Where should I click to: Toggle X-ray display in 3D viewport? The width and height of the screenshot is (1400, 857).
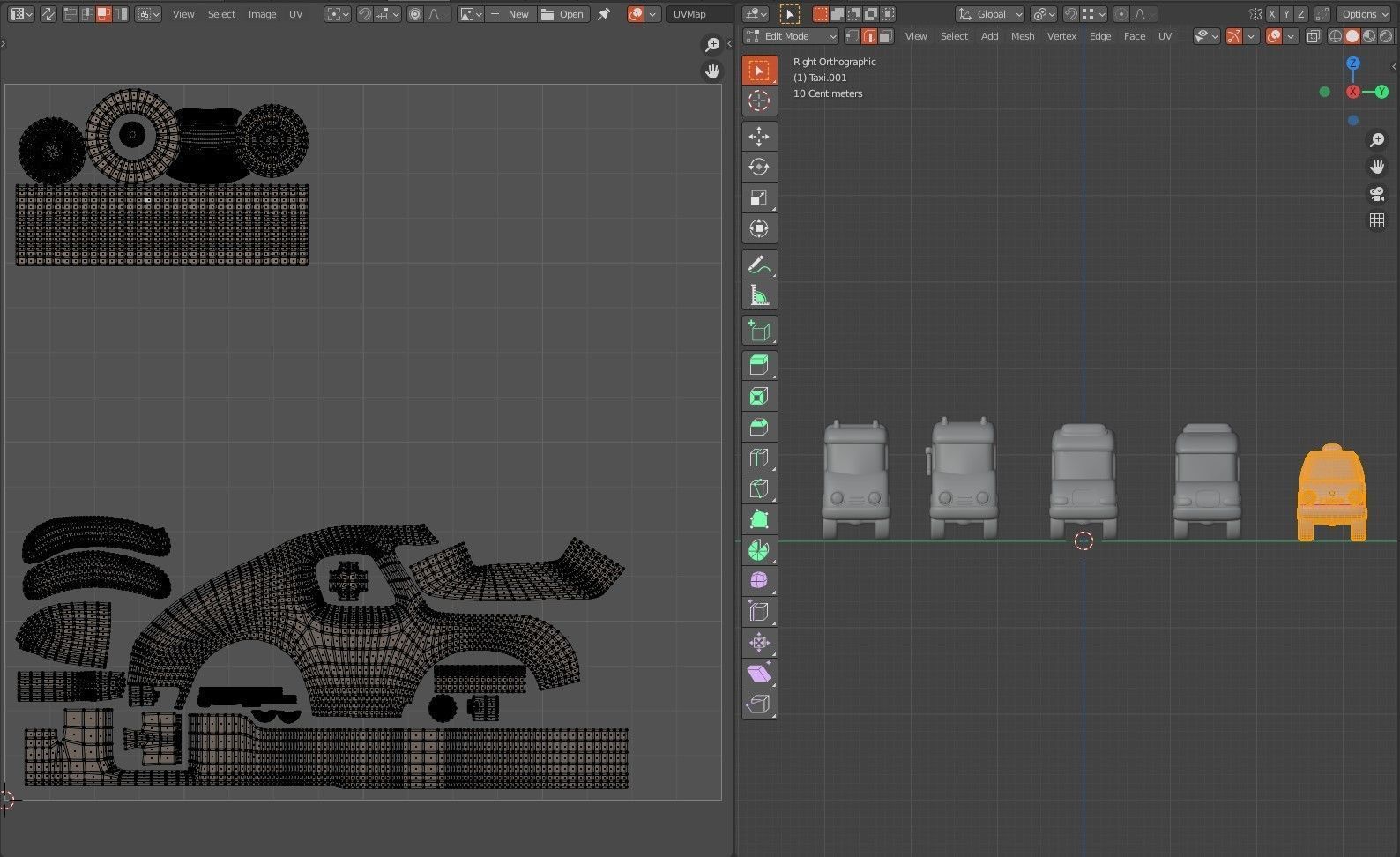pos(1314,36)
